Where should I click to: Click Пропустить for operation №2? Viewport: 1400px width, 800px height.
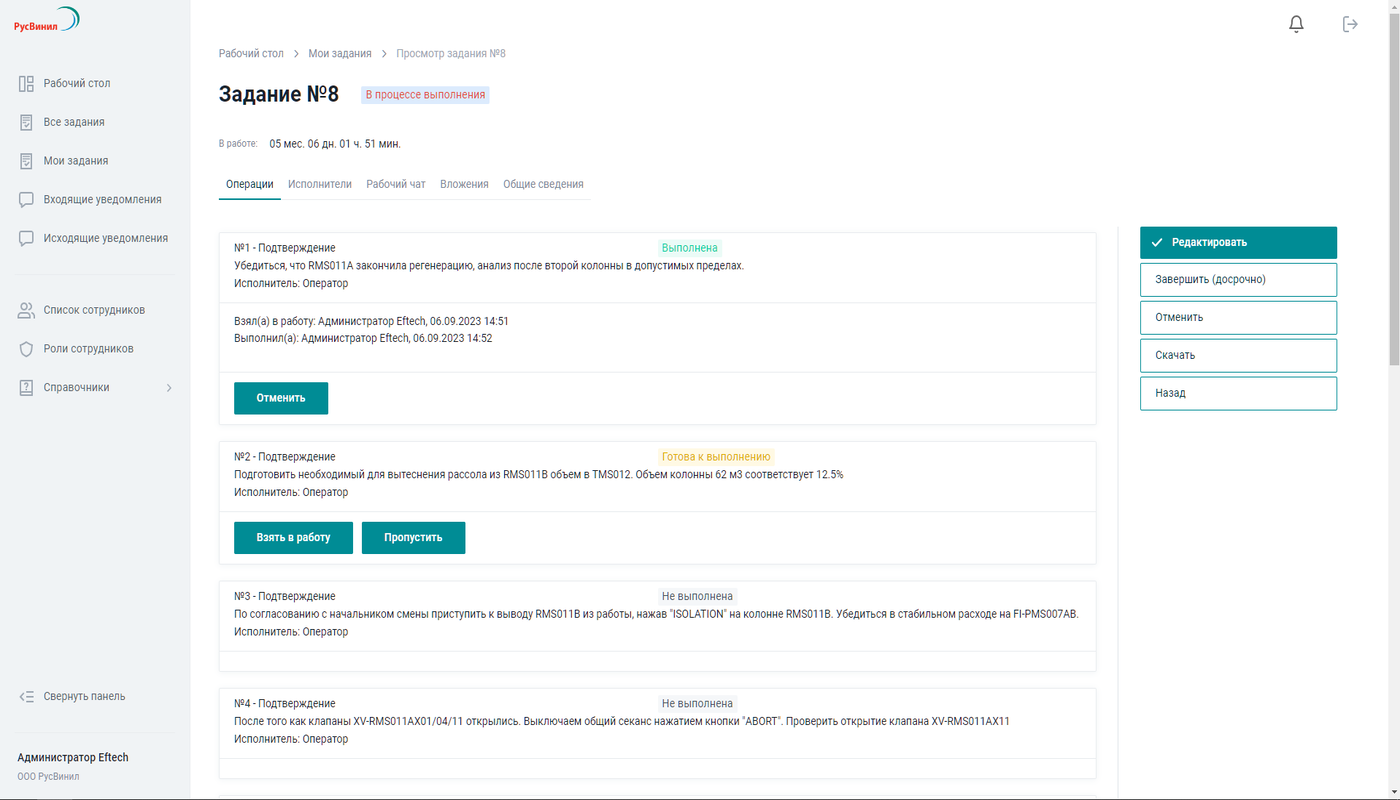pos(413,537)
